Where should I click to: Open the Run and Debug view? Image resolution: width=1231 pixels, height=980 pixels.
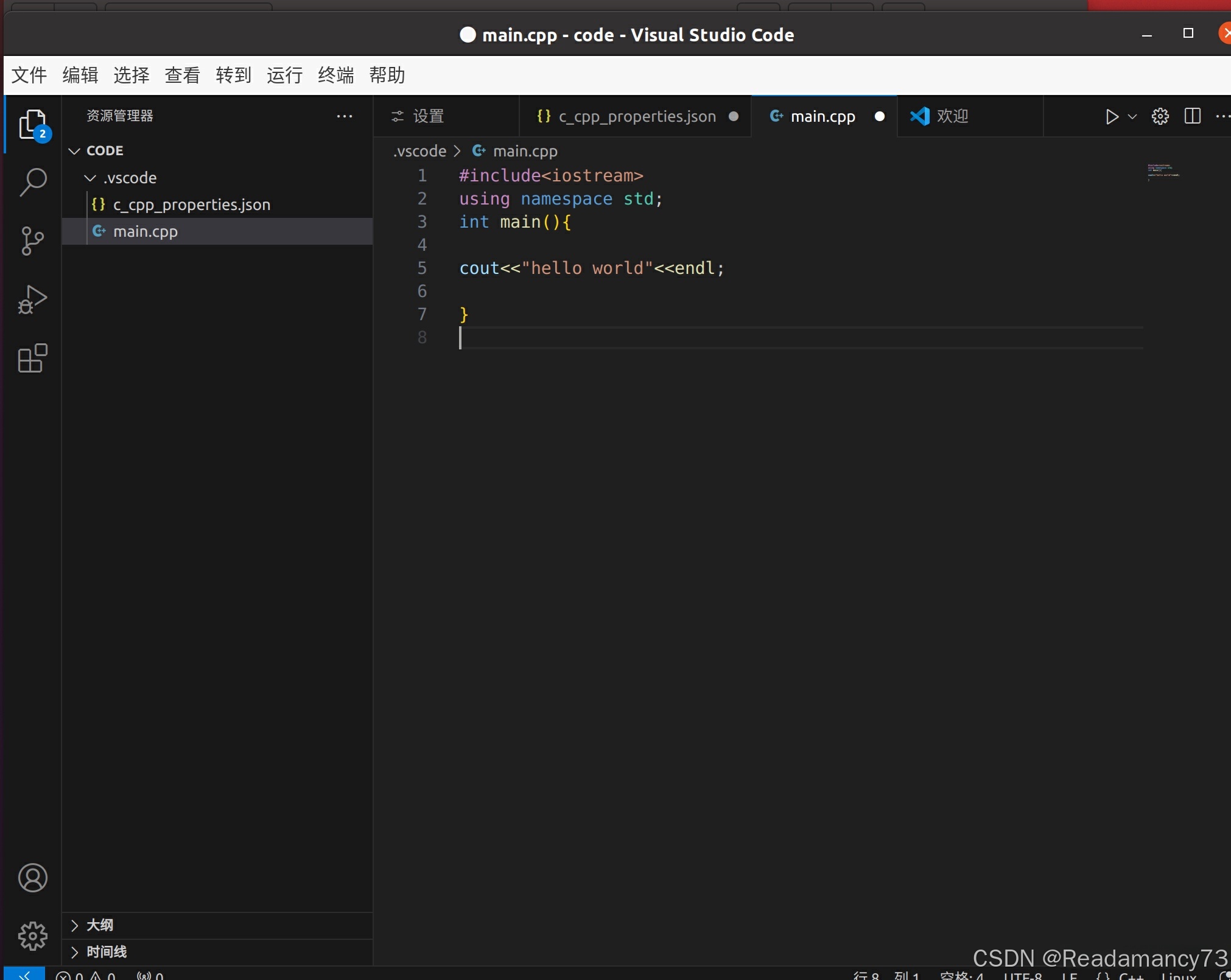point(33,299)
